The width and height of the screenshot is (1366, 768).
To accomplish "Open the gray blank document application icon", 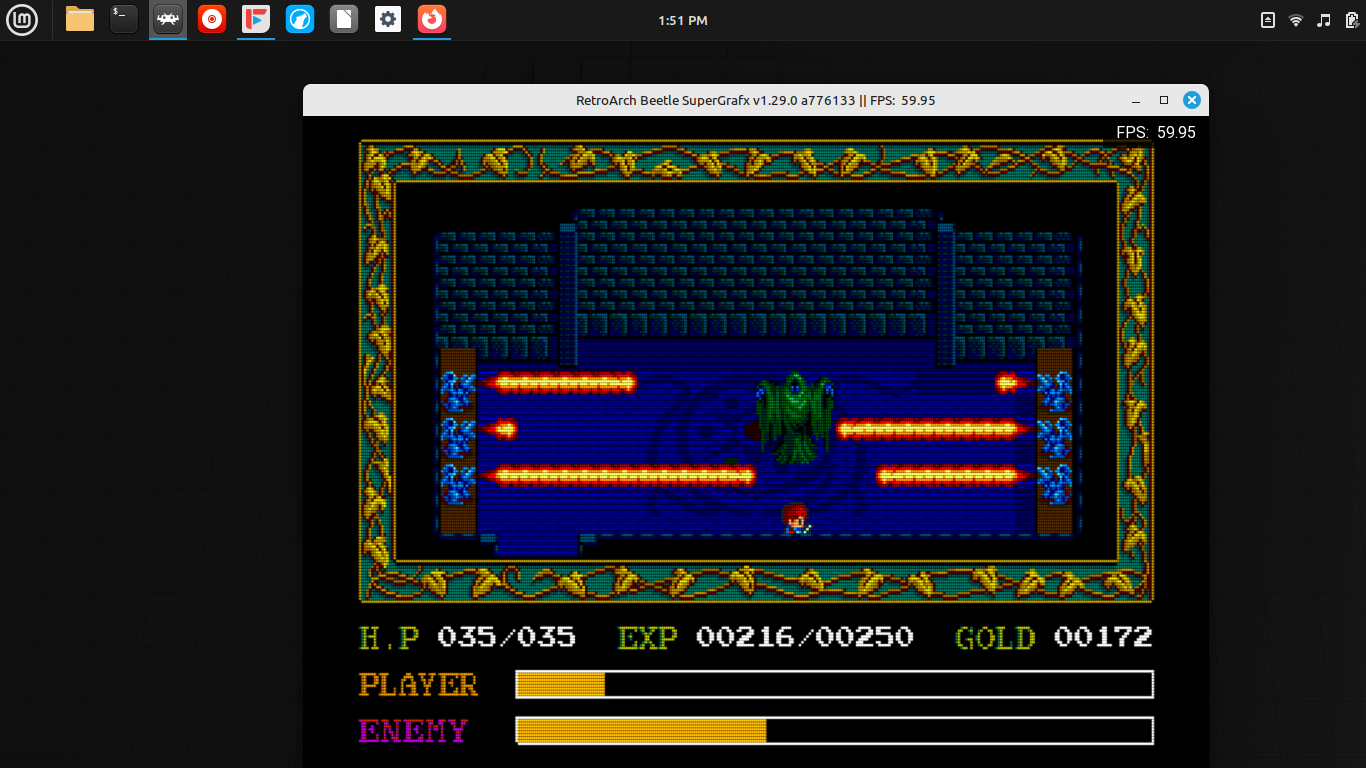I will coord(344,19).
